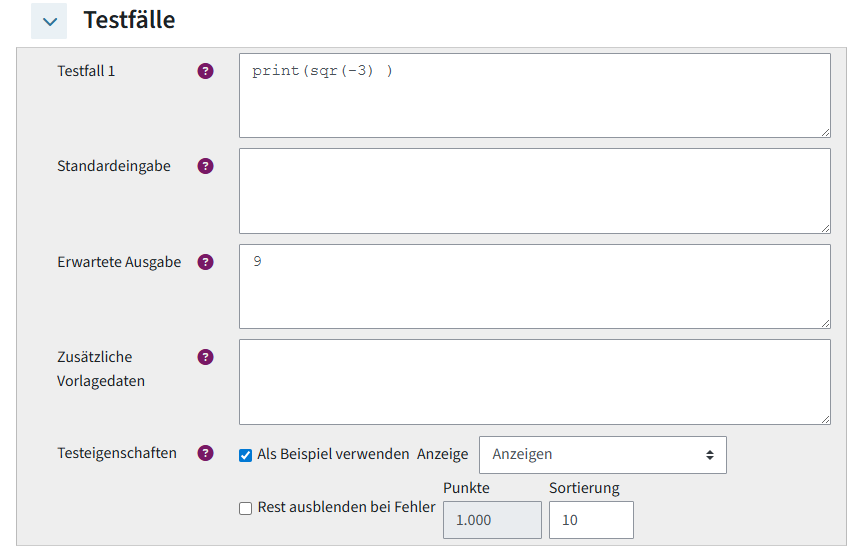Focus the Zusätzliche Vorlagedaten text area
The image size is (853, 555).
[x=535, y=382]
